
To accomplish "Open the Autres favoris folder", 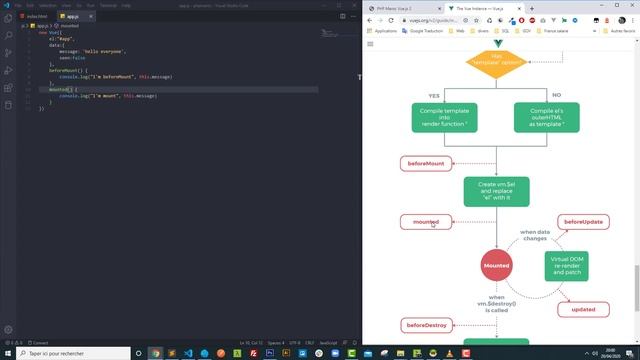I will (x=619, y=31).
